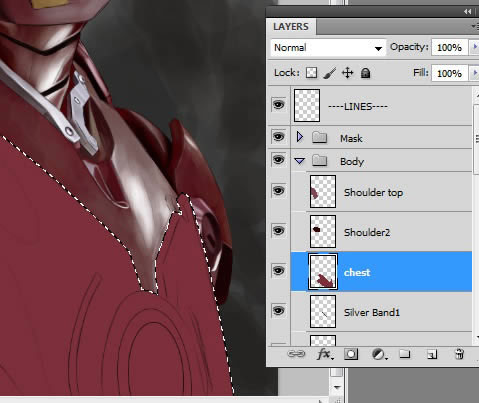Select the chest layer name
This screenshot has width=479, height=403.
click(x=357, y=273)
